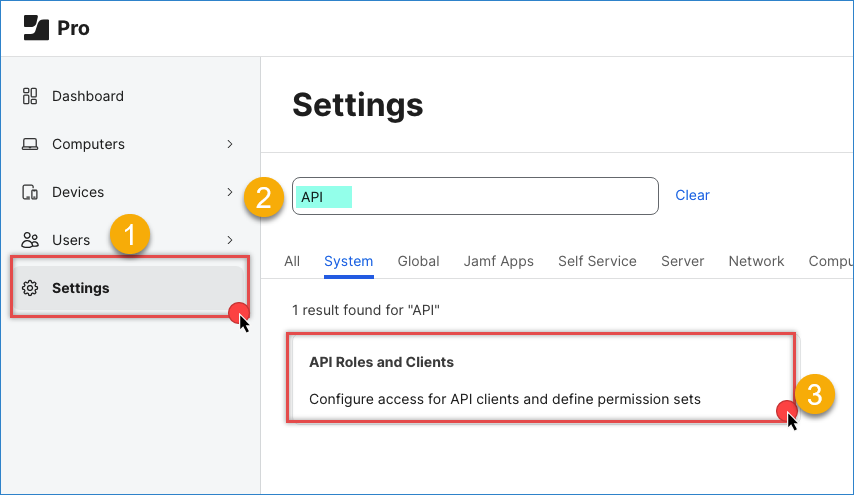Click the Devices icon in sidebar
The width and height of the screenshot is (854, 495).
coord(30,192)
